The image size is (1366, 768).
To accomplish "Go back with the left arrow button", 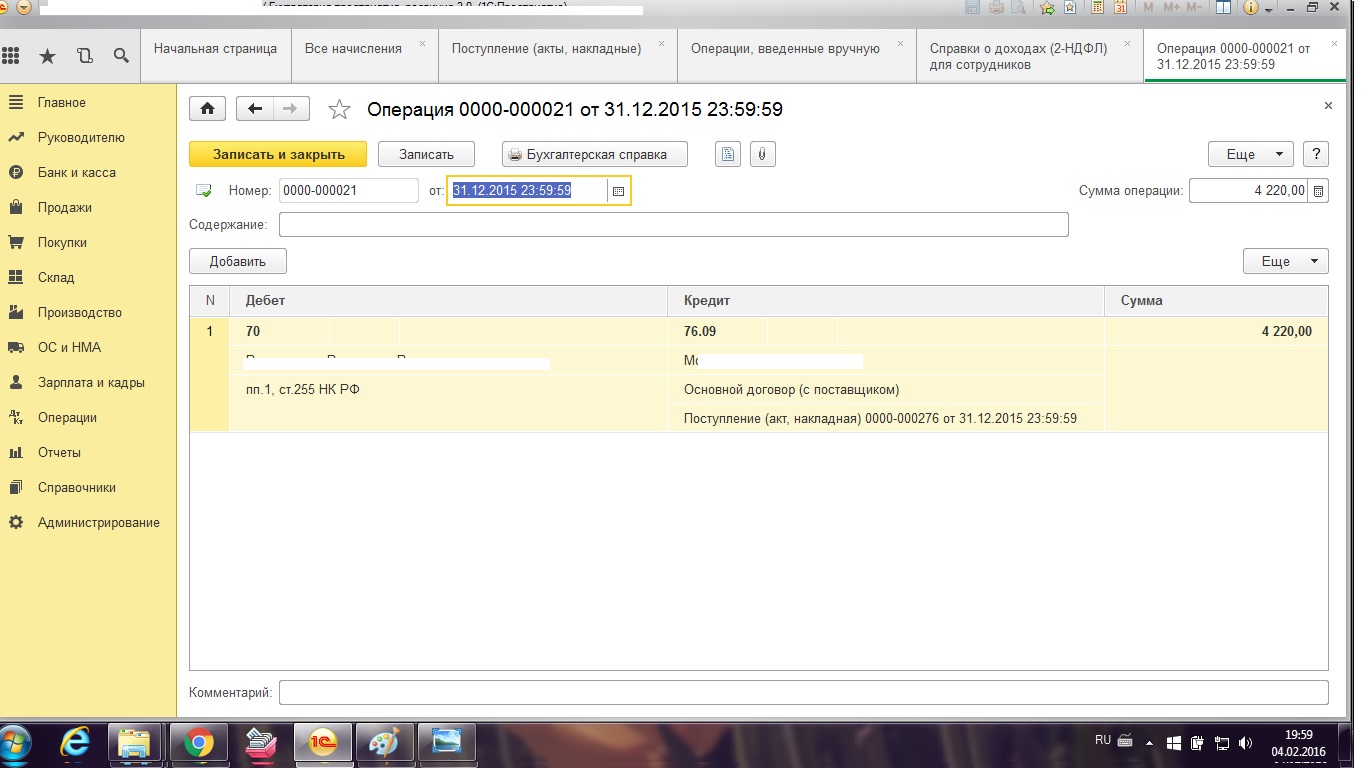I will coord(255,109).
